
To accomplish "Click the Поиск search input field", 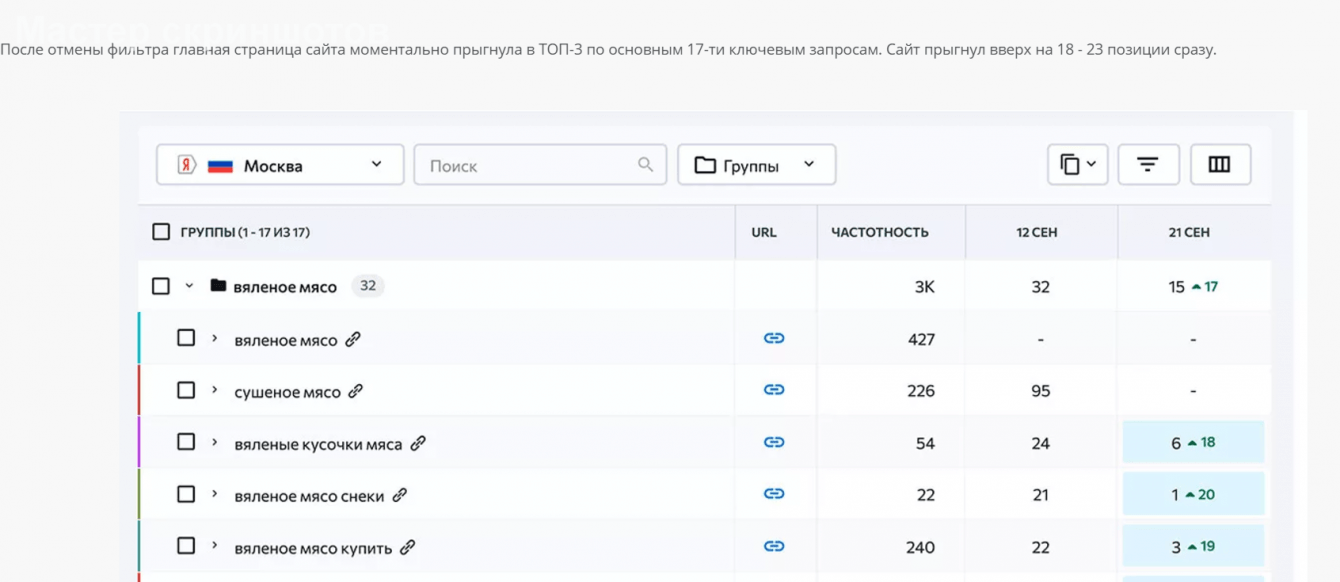I will point(530,165).
